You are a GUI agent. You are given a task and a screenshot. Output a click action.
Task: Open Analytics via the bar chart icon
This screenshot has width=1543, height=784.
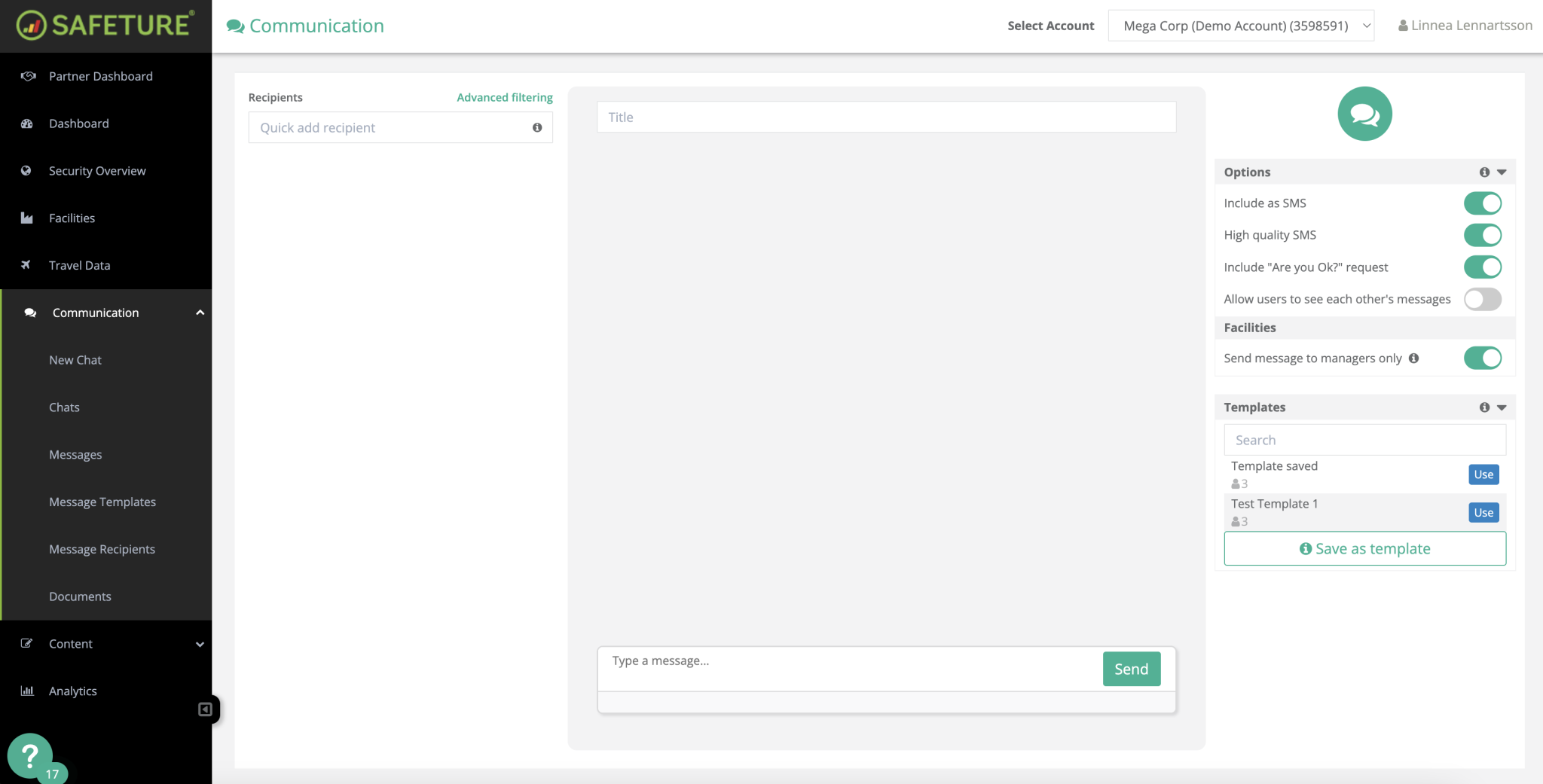coord(28,691)
